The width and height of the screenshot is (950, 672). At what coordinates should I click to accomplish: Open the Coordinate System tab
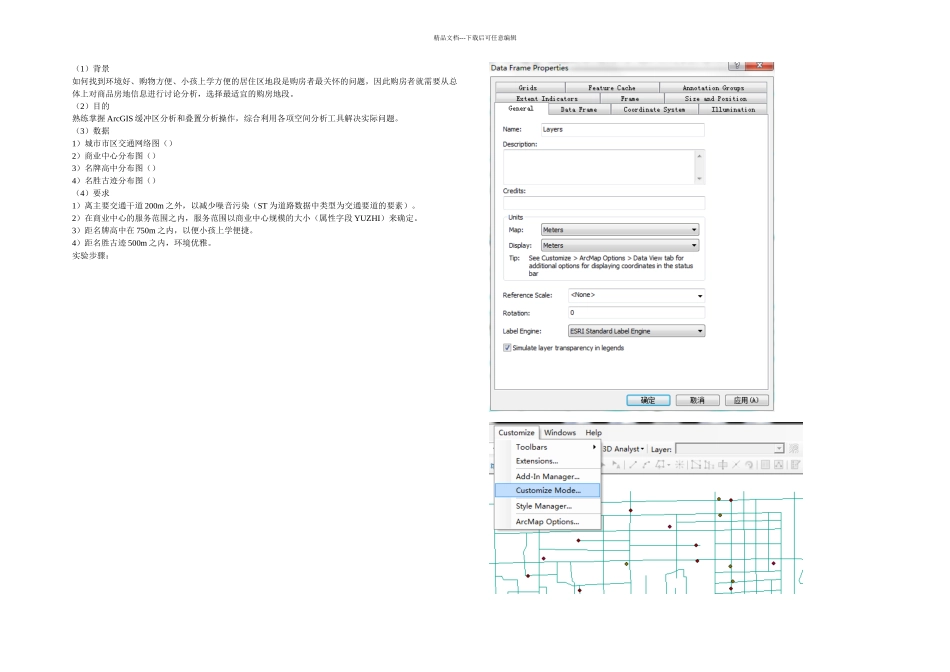654,110
